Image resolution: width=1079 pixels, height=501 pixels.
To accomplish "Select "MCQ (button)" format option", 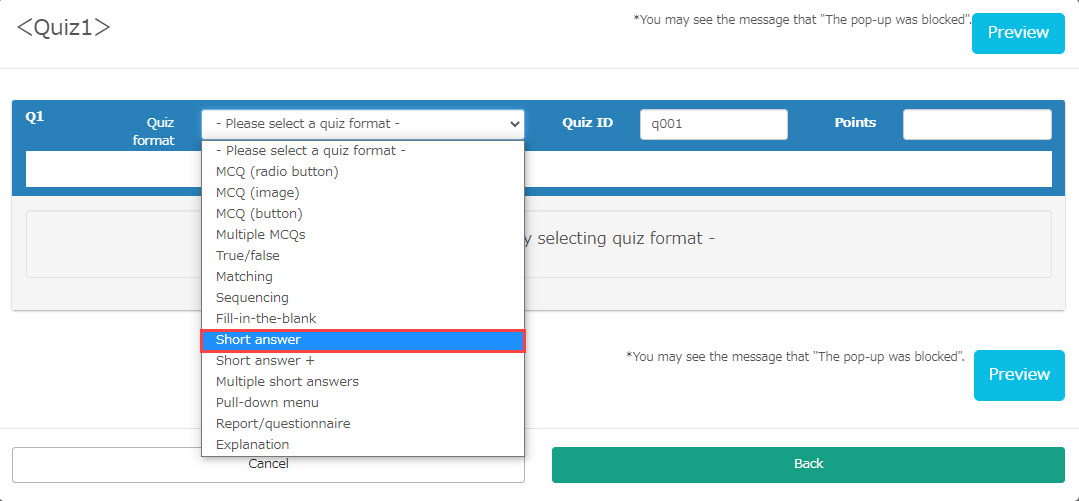I will (259, 214).
